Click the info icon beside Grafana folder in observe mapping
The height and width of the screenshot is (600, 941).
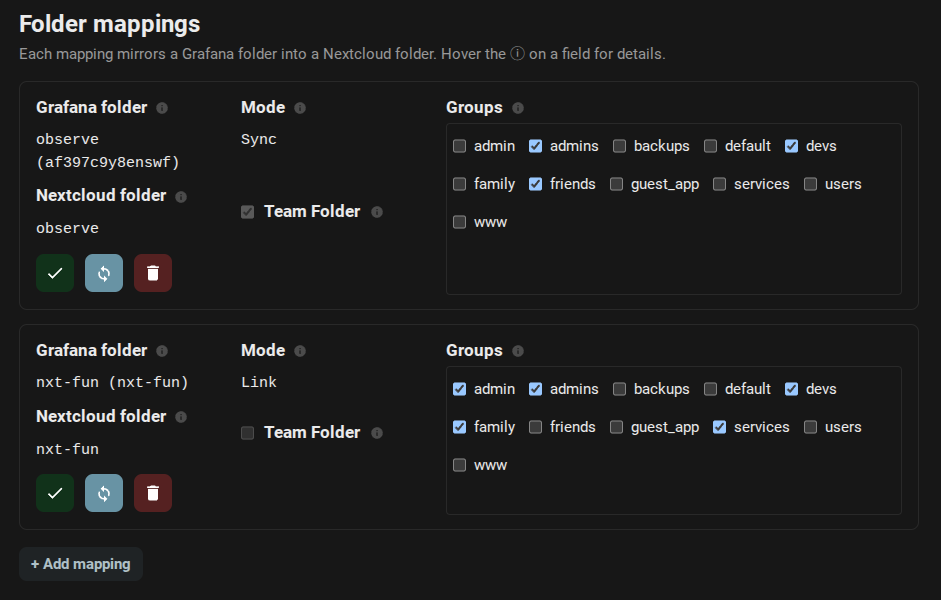[x=162, y=108]
